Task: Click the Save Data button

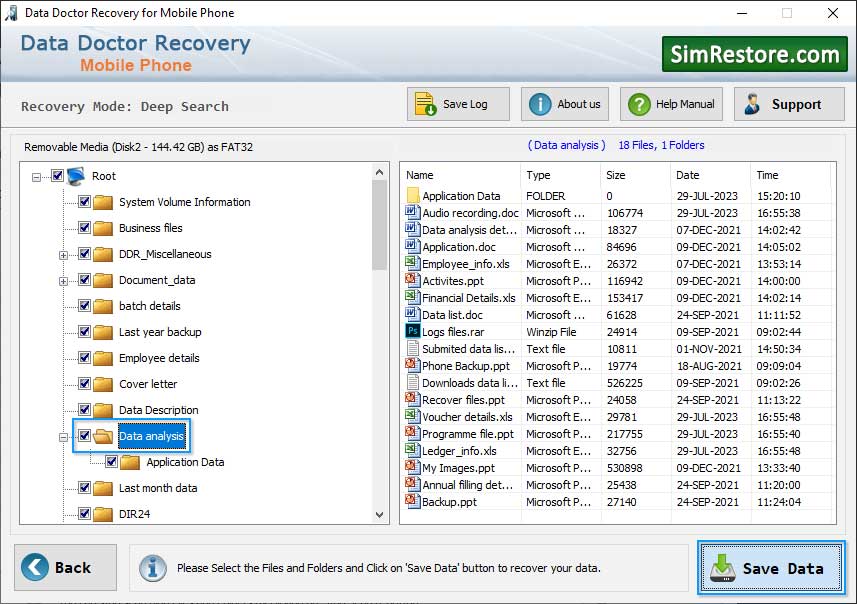Action: (x=771, y=568)
